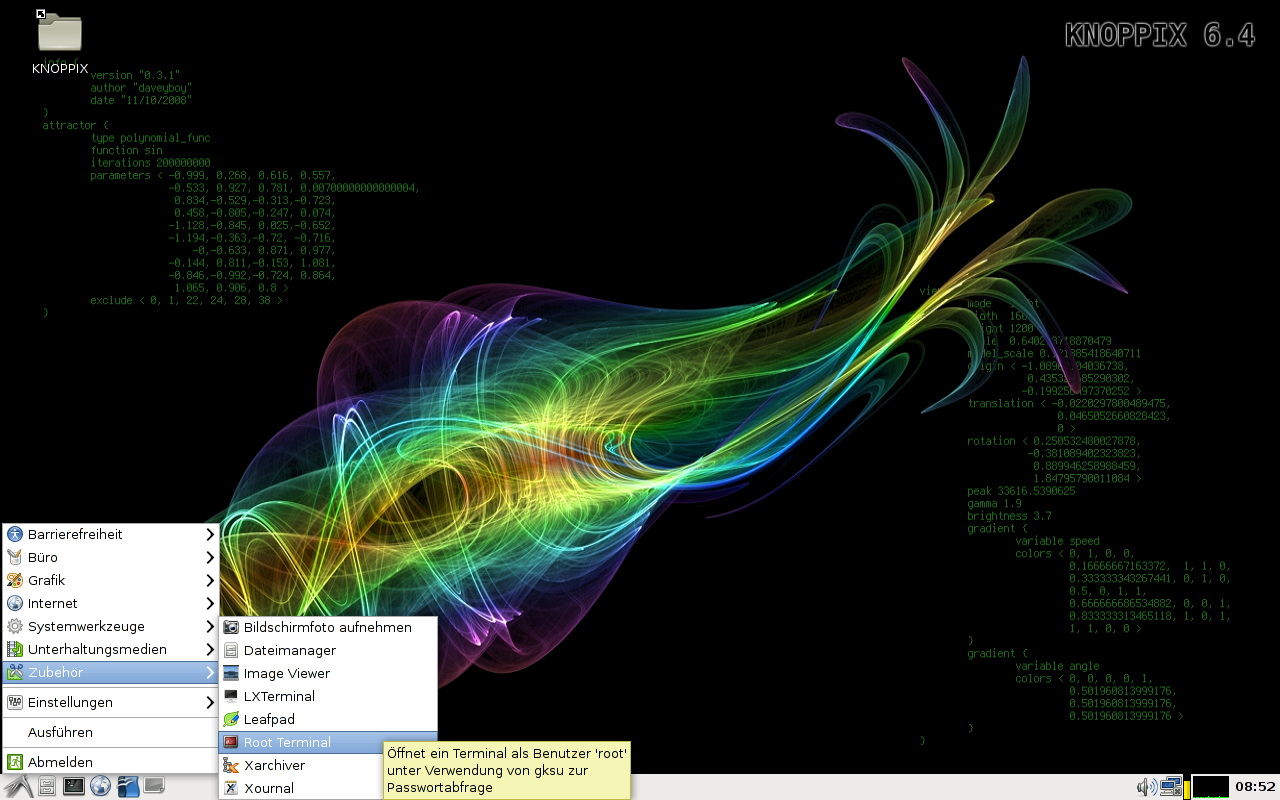Launch the web browser globe icon
Image resolution: width=1280 pixels, height=800 pixels.
[100, 786]
